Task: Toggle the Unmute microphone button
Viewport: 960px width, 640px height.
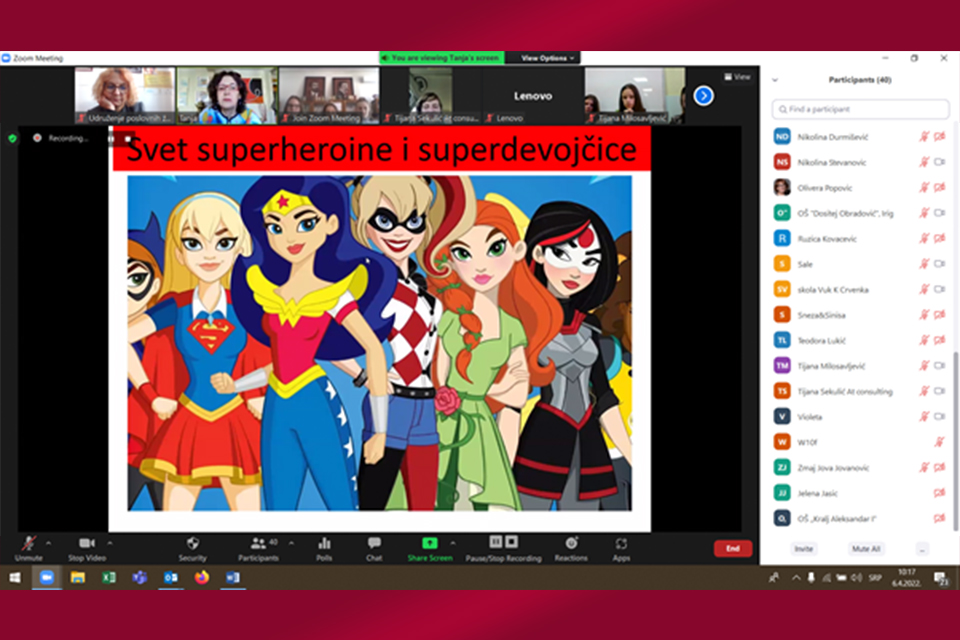Action: (x=29, y=543)
